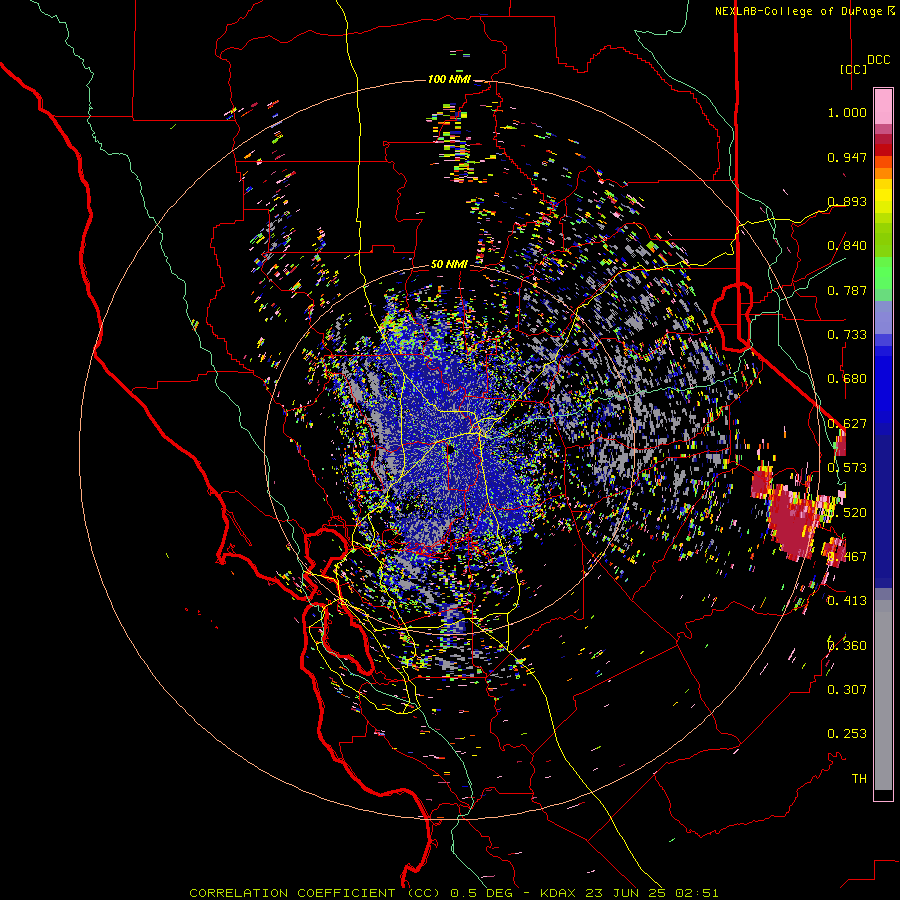Viewport: 900px width, 900px height.
Task: Select the 0.840 legend value
Action: tap(847, 246)
